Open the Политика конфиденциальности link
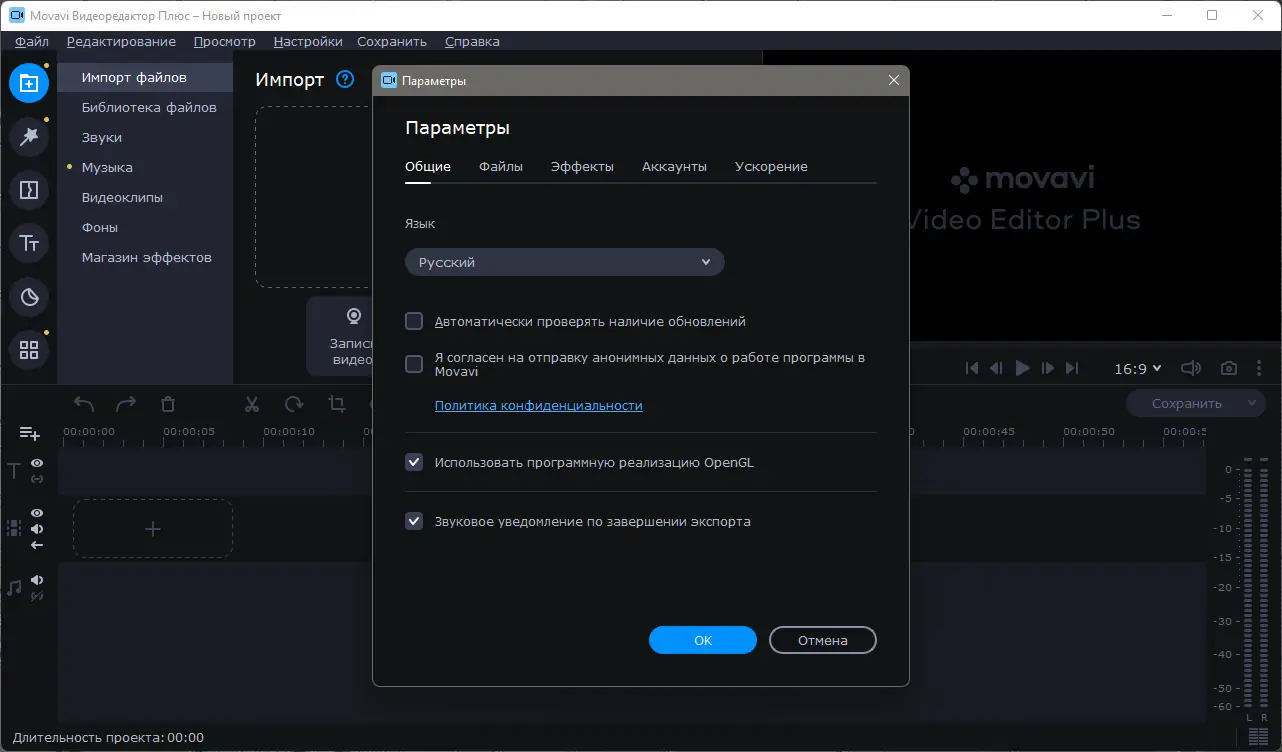1282x752 pixels. (538, 405)
